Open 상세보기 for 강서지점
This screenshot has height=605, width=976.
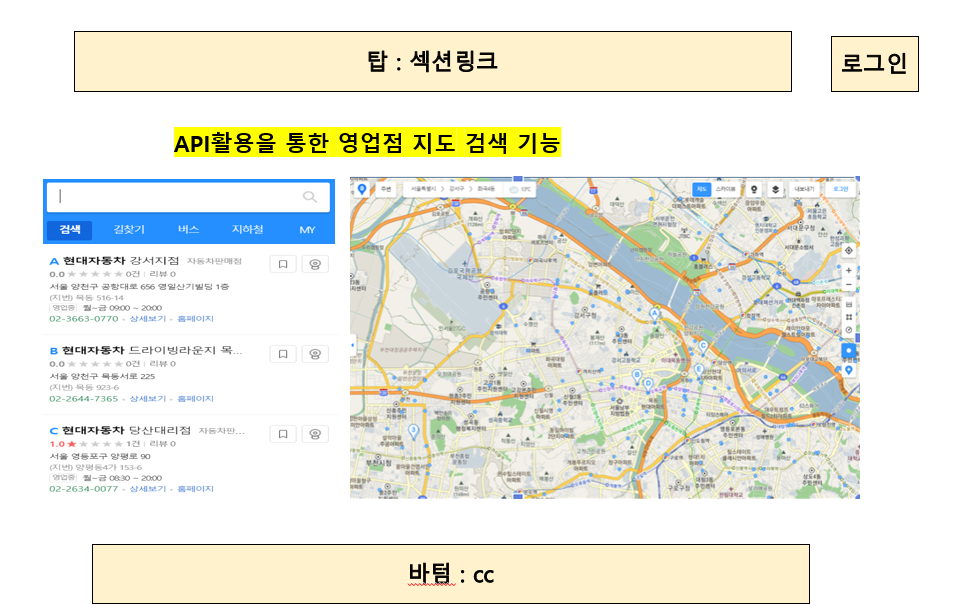tap(148, 319)
